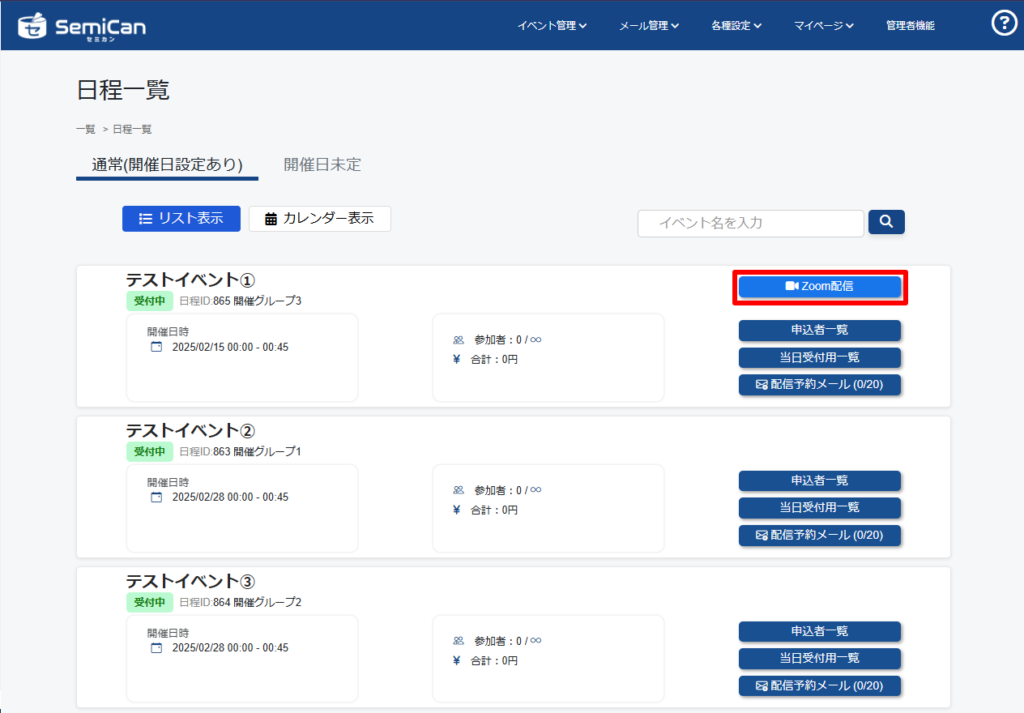Open the 各種設定 dropdown menu
The image size is (1024, 713).
[x=736, y=26]
